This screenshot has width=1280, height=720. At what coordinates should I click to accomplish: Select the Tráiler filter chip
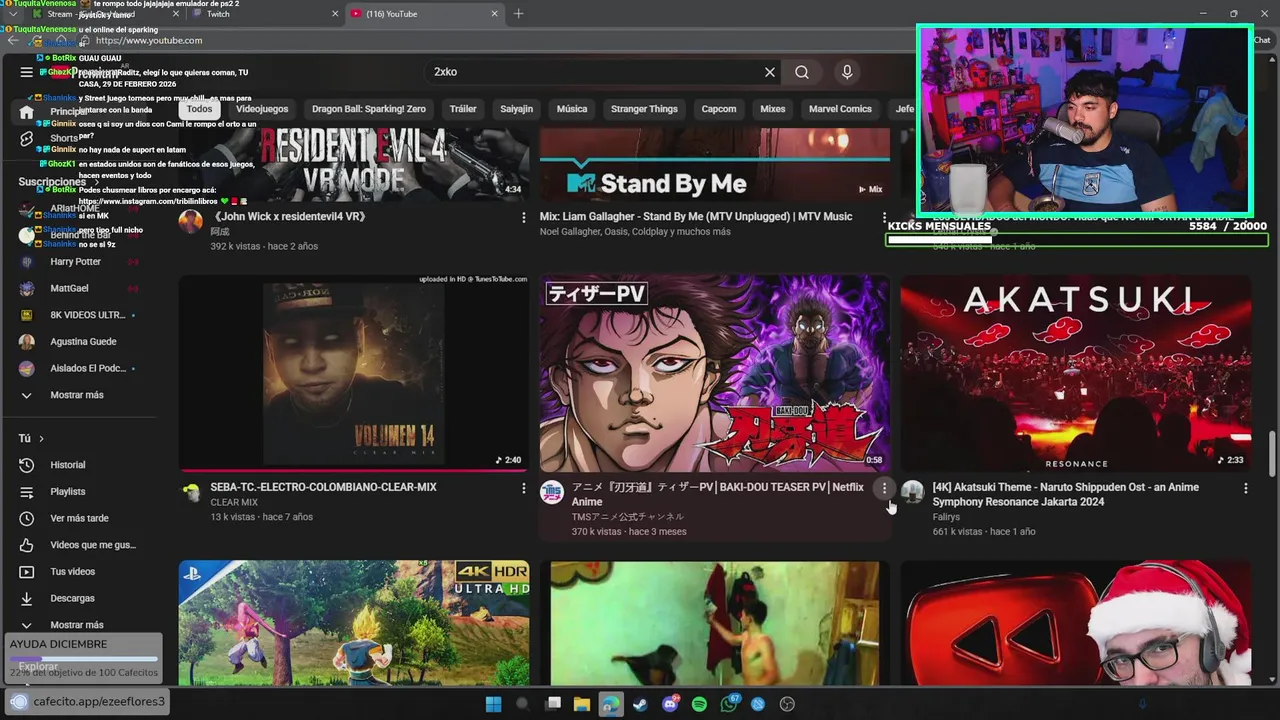coord(463,109)
